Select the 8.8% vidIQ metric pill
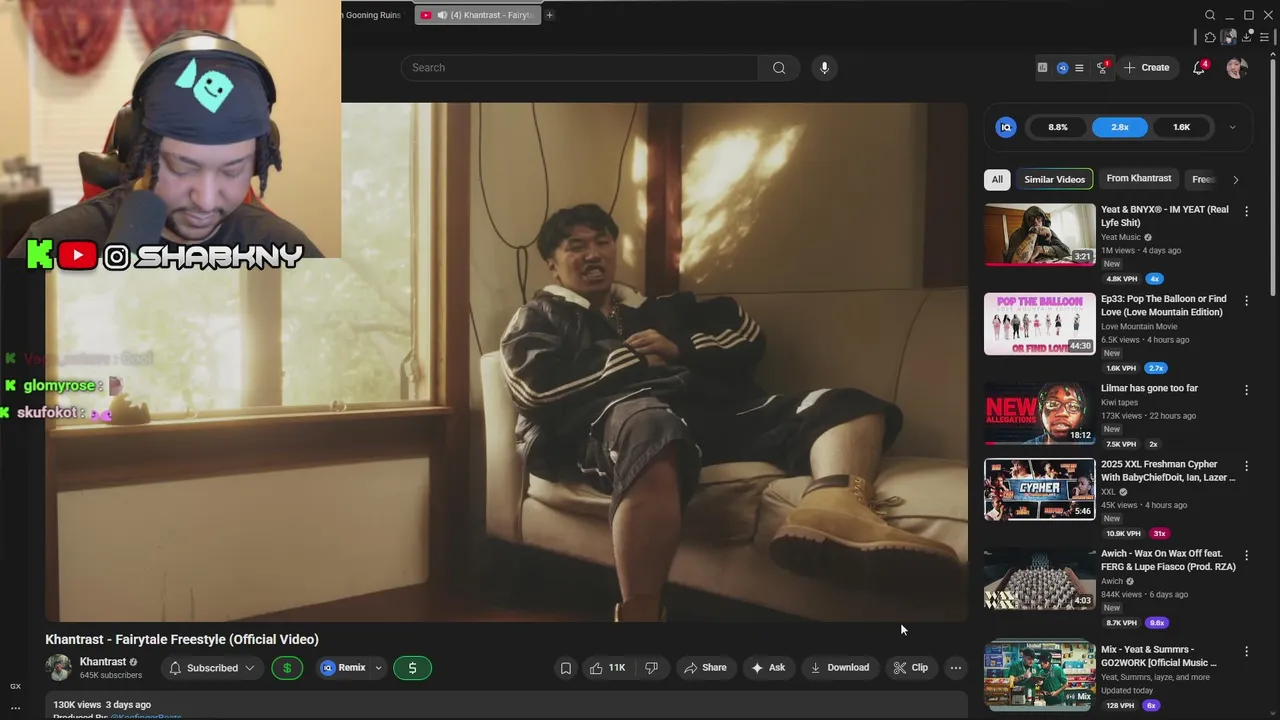Image resolution: width=1280 pixels, height=720 pixels. click(x=1058, y=127)
